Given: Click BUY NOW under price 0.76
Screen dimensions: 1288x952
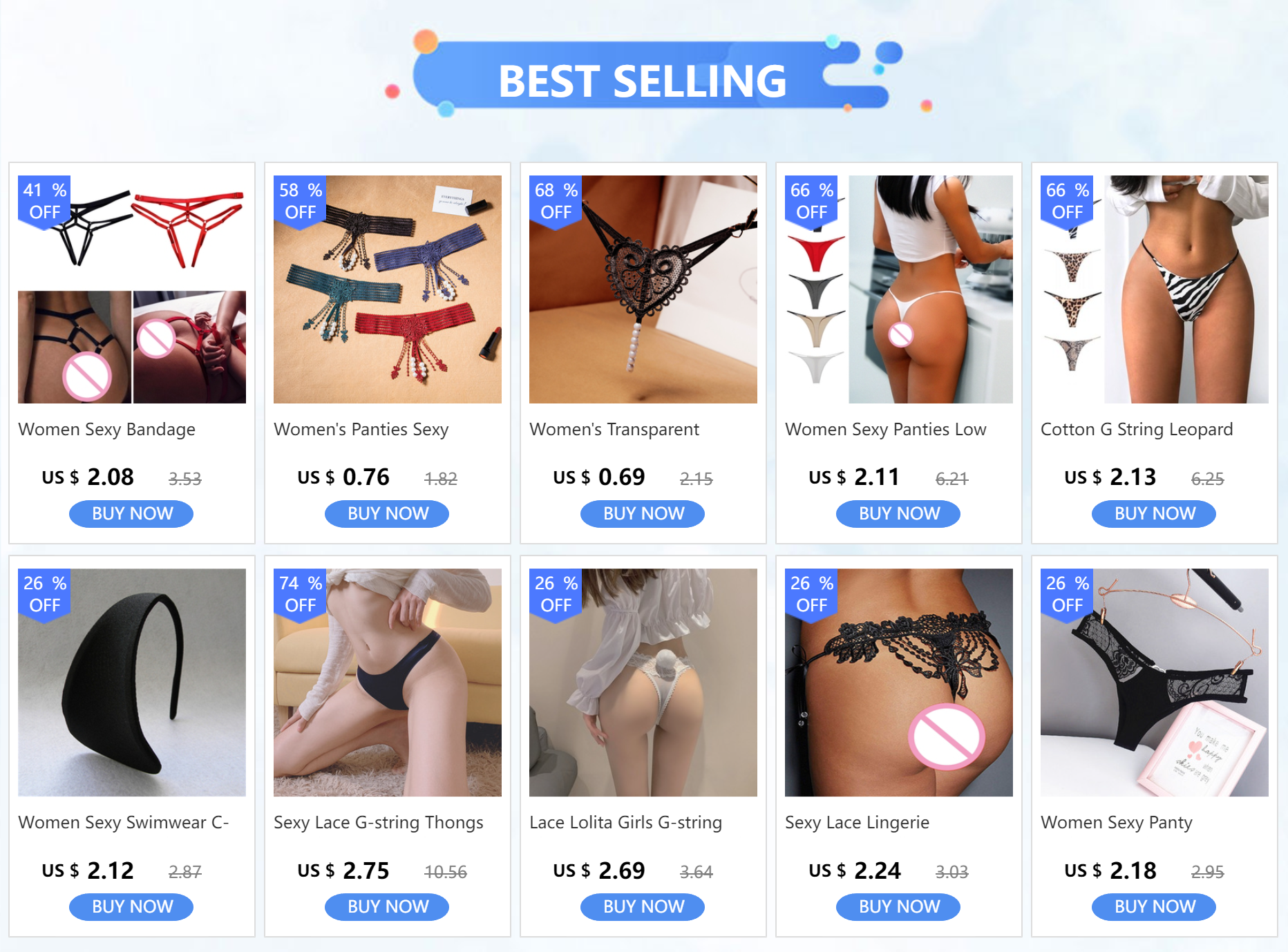Looking at the screenshot, I should pyautogui.click(x=387, y=513).
